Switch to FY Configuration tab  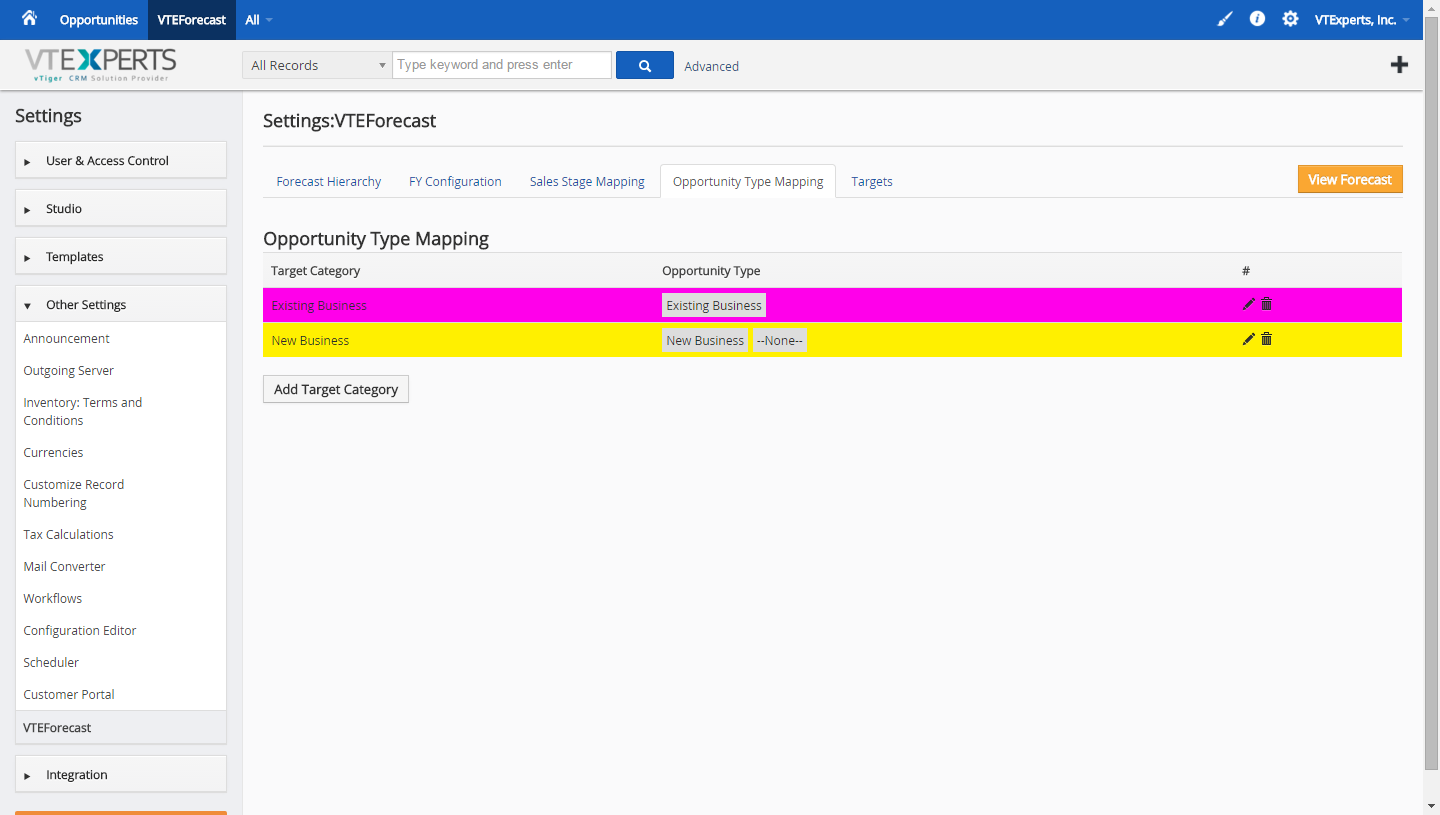(x=455, y=181)
